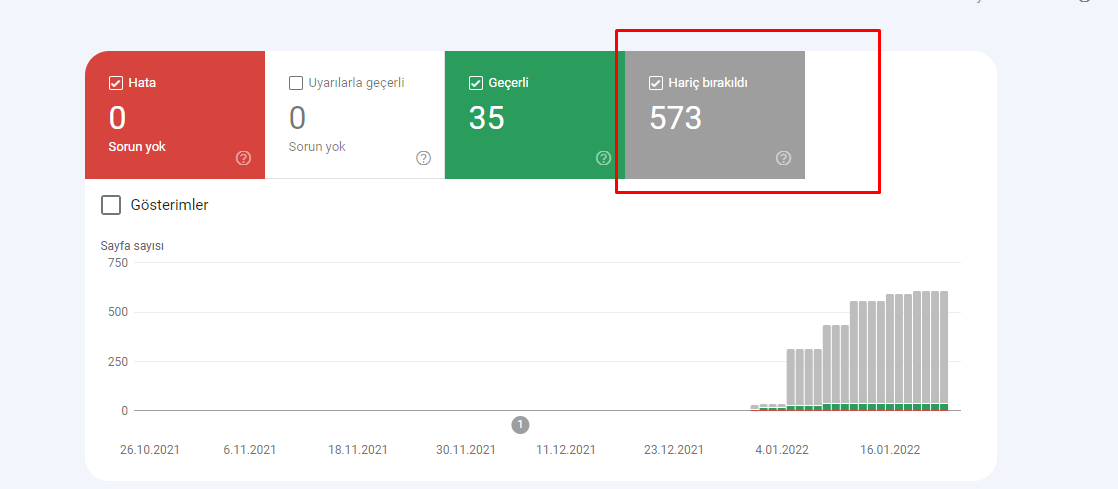This screenshot has height=489, width=1118.
Task: Check the Gösterimler checkbox
Action: coord(111,205)
